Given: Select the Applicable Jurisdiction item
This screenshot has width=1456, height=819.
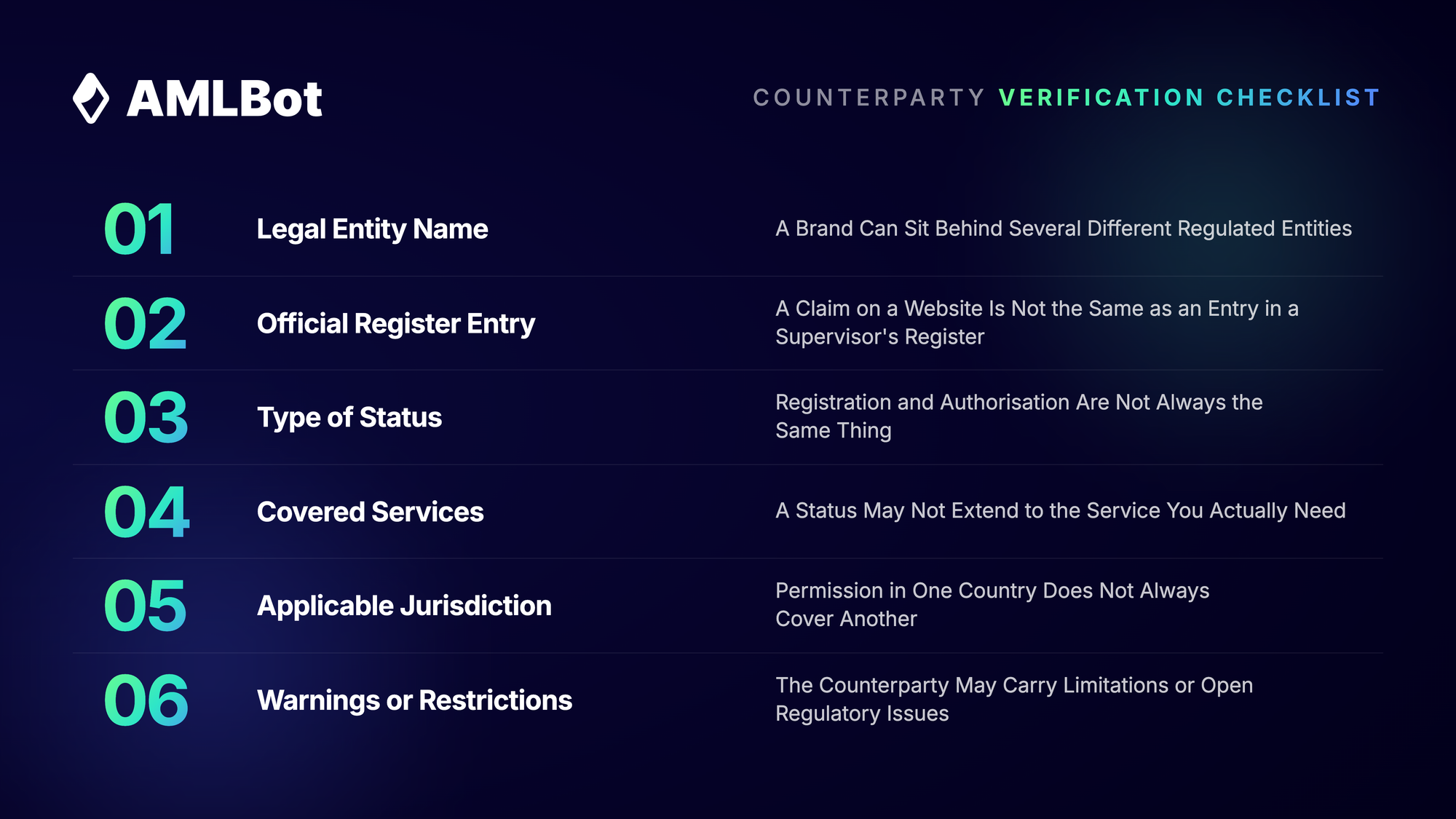Looking at the screenshot, I should (404, 606).
